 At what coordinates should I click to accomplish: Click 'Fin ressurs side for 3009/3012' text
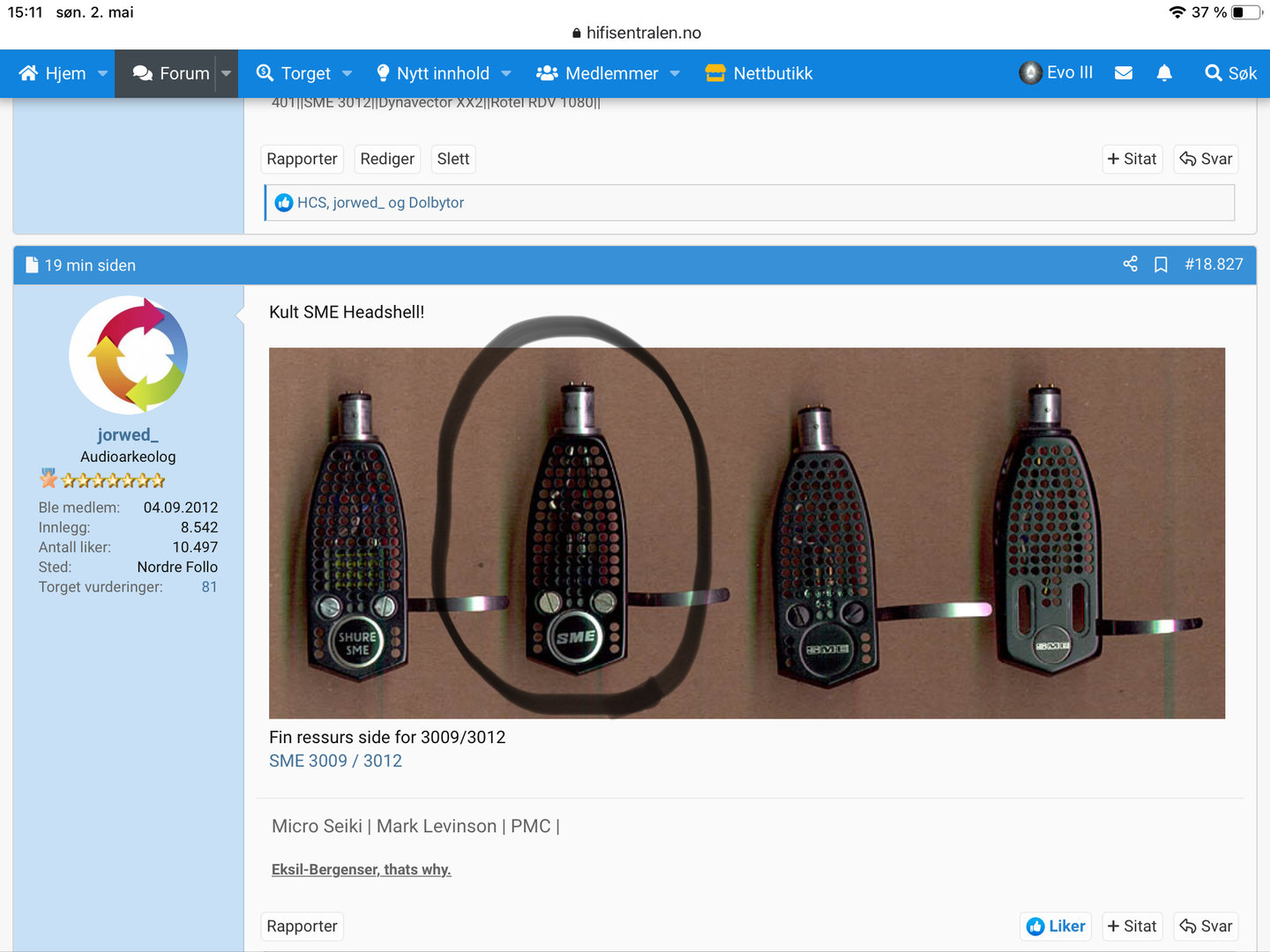387,737
